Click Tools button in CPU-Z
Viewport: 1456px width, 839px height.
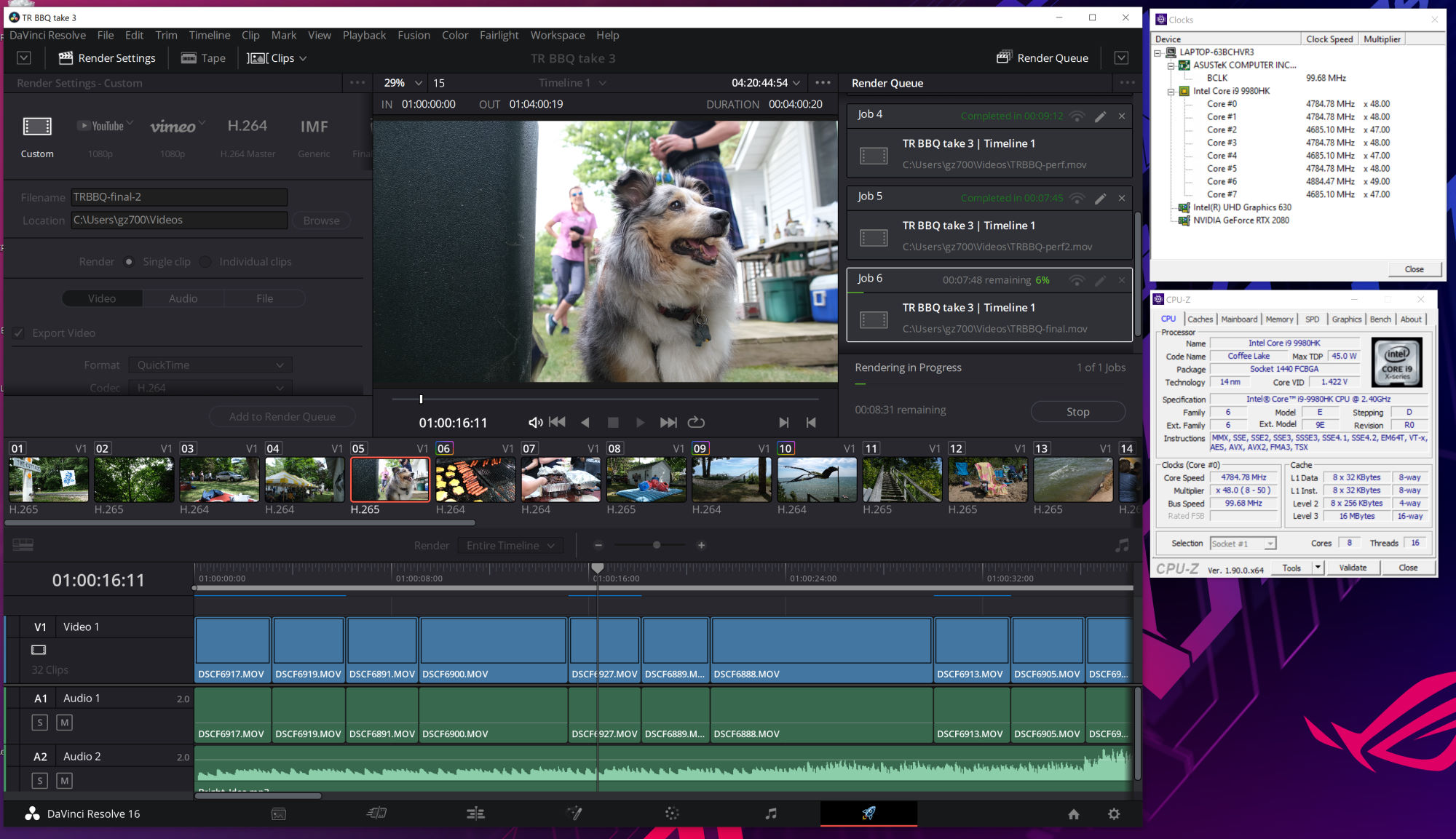tap(1291, 568)
